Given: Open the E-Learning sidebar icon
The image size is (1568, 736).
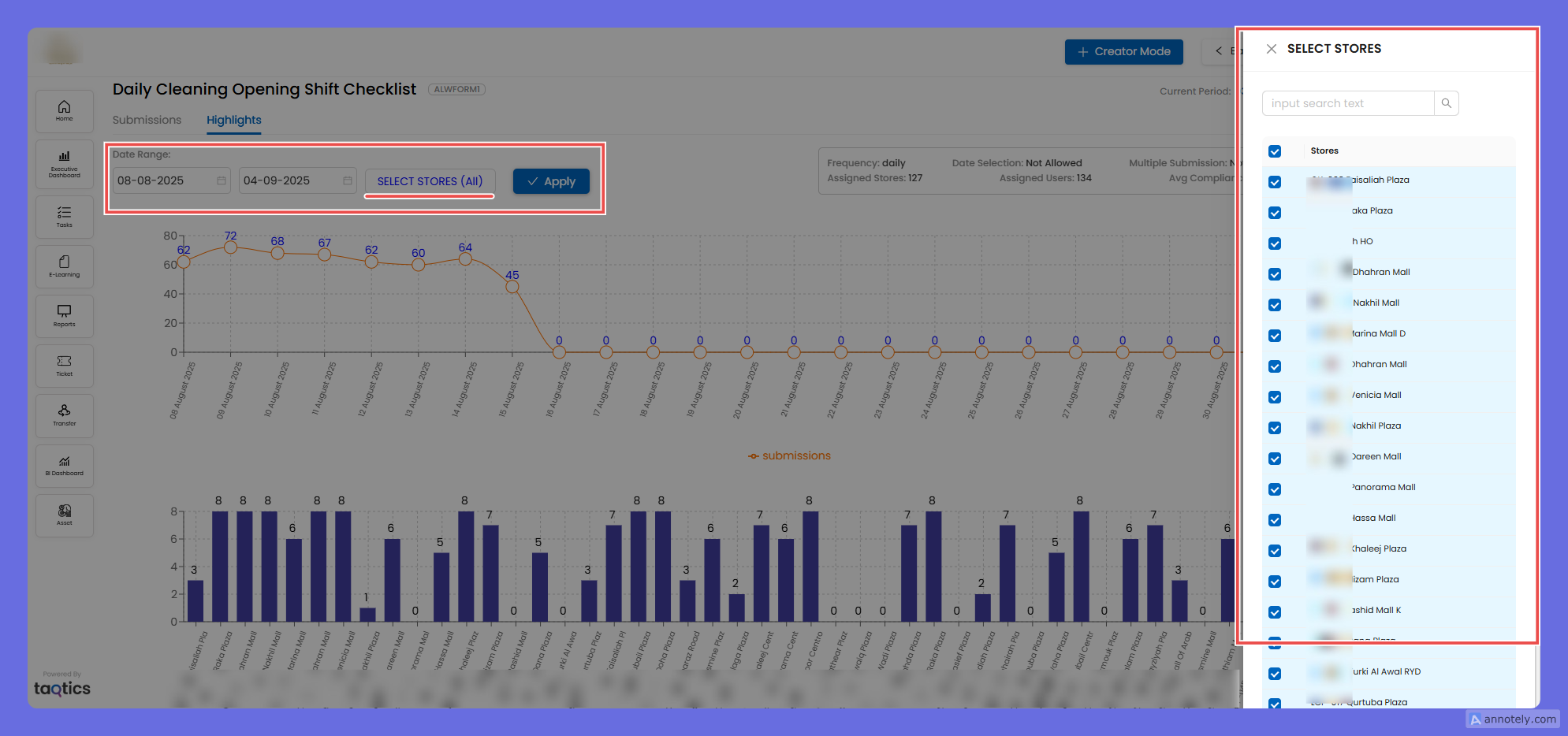Looking at the screenshot, I should click(65, 266).
